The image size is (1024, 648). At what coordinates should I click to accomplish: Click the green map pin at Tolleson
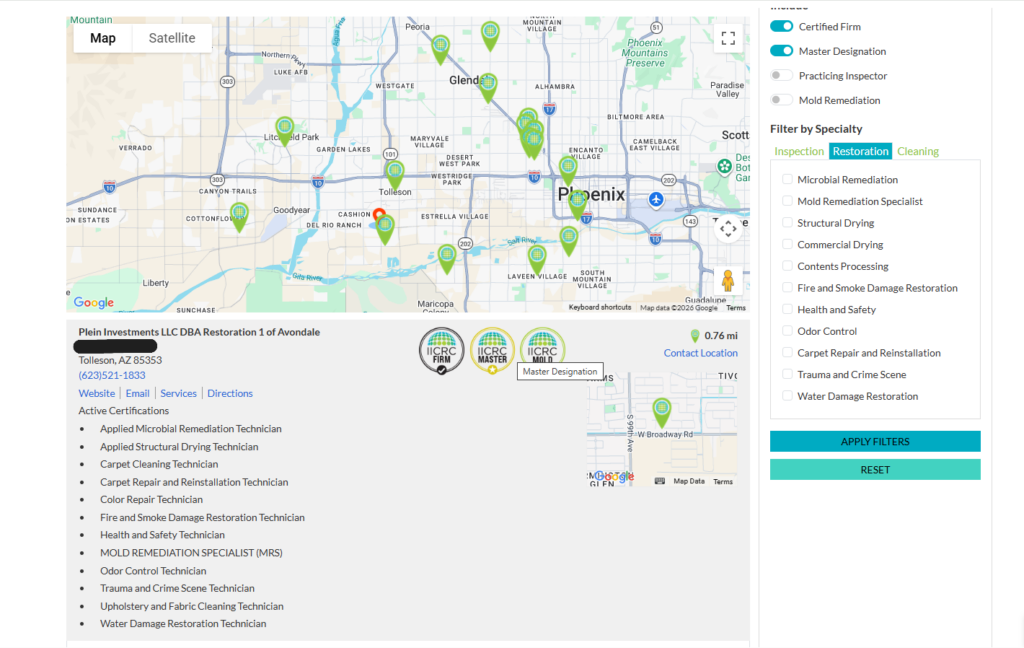[x=394, y=174]
